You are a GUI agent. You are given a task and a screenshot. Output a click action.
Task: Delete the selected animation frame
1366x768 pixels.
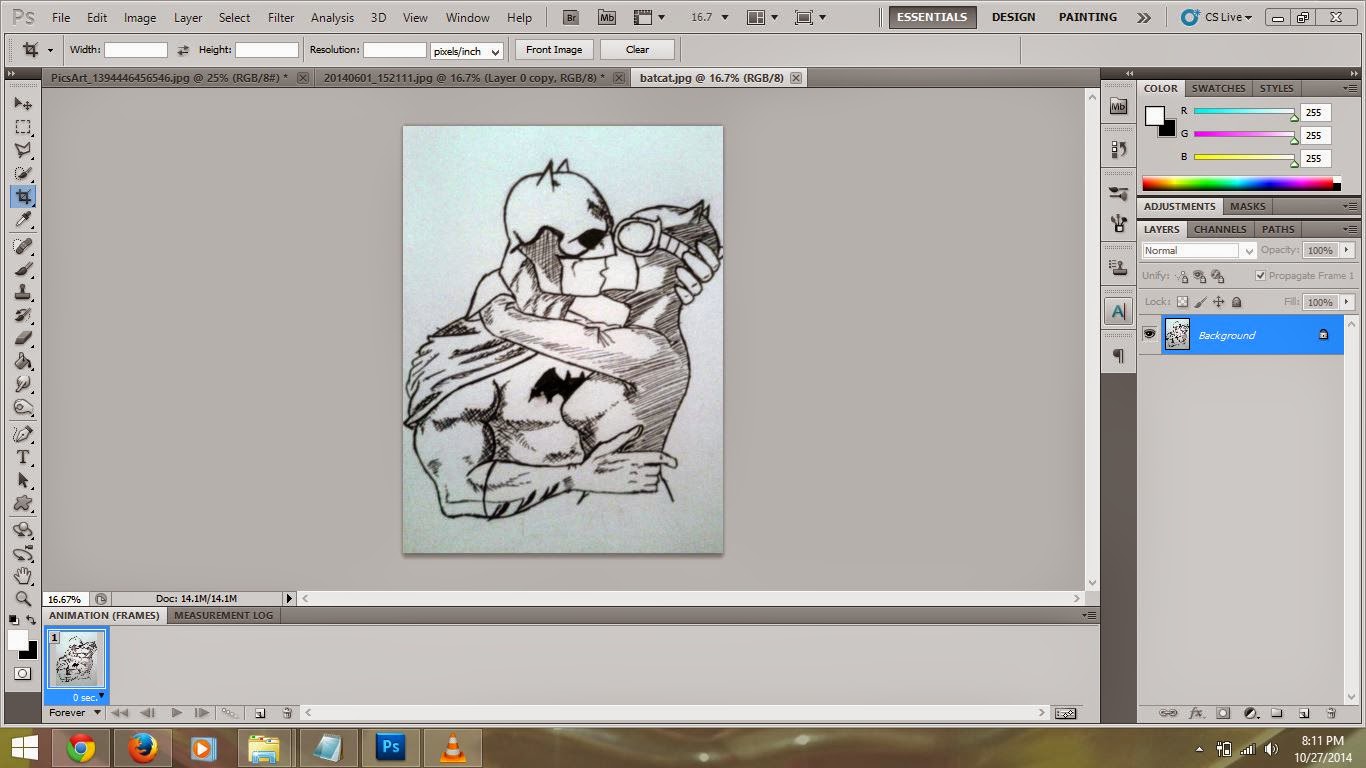tap(287, 713)
